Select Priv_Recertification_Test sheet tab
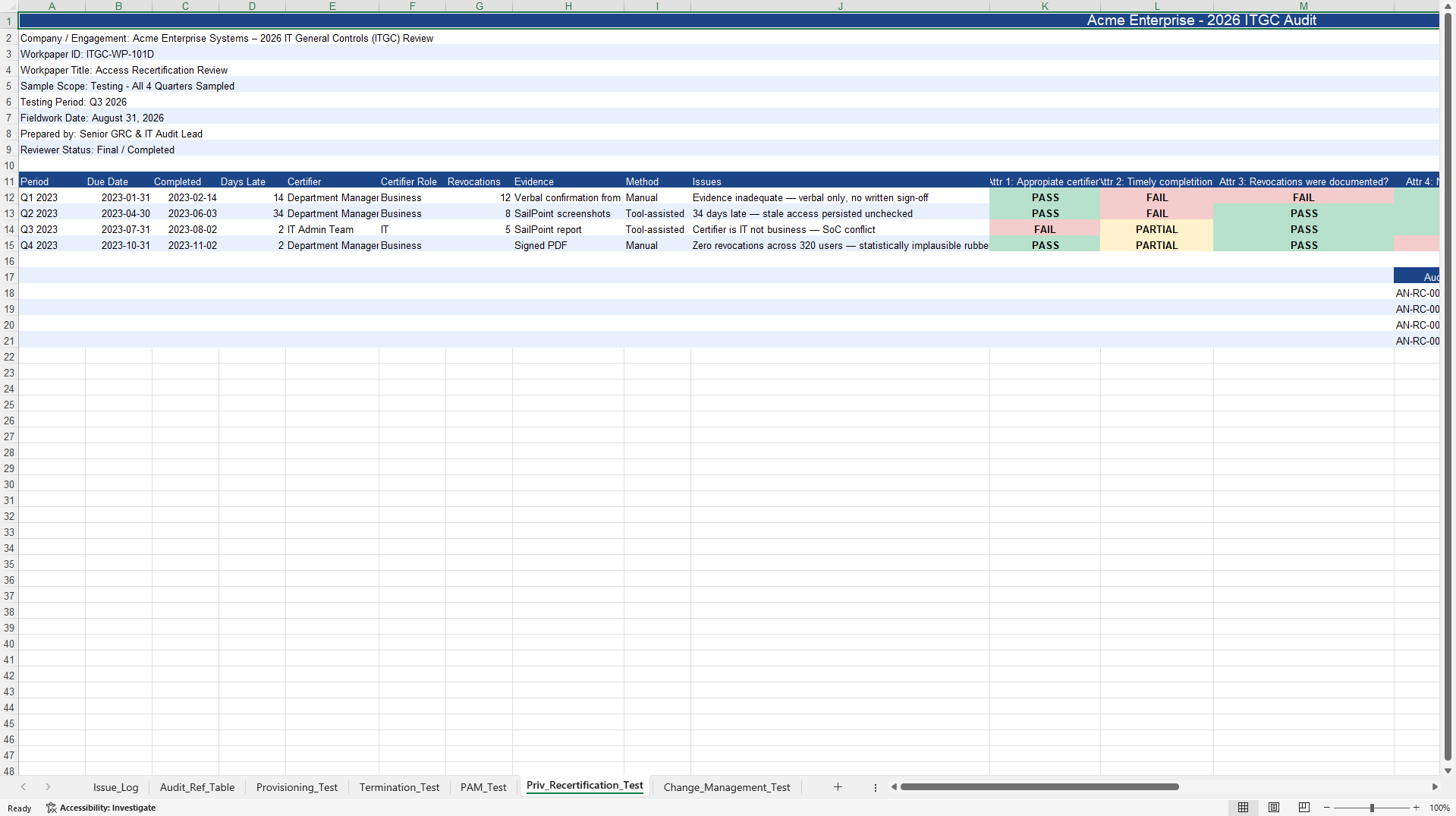1456x816 pixels. pos(584,786)
